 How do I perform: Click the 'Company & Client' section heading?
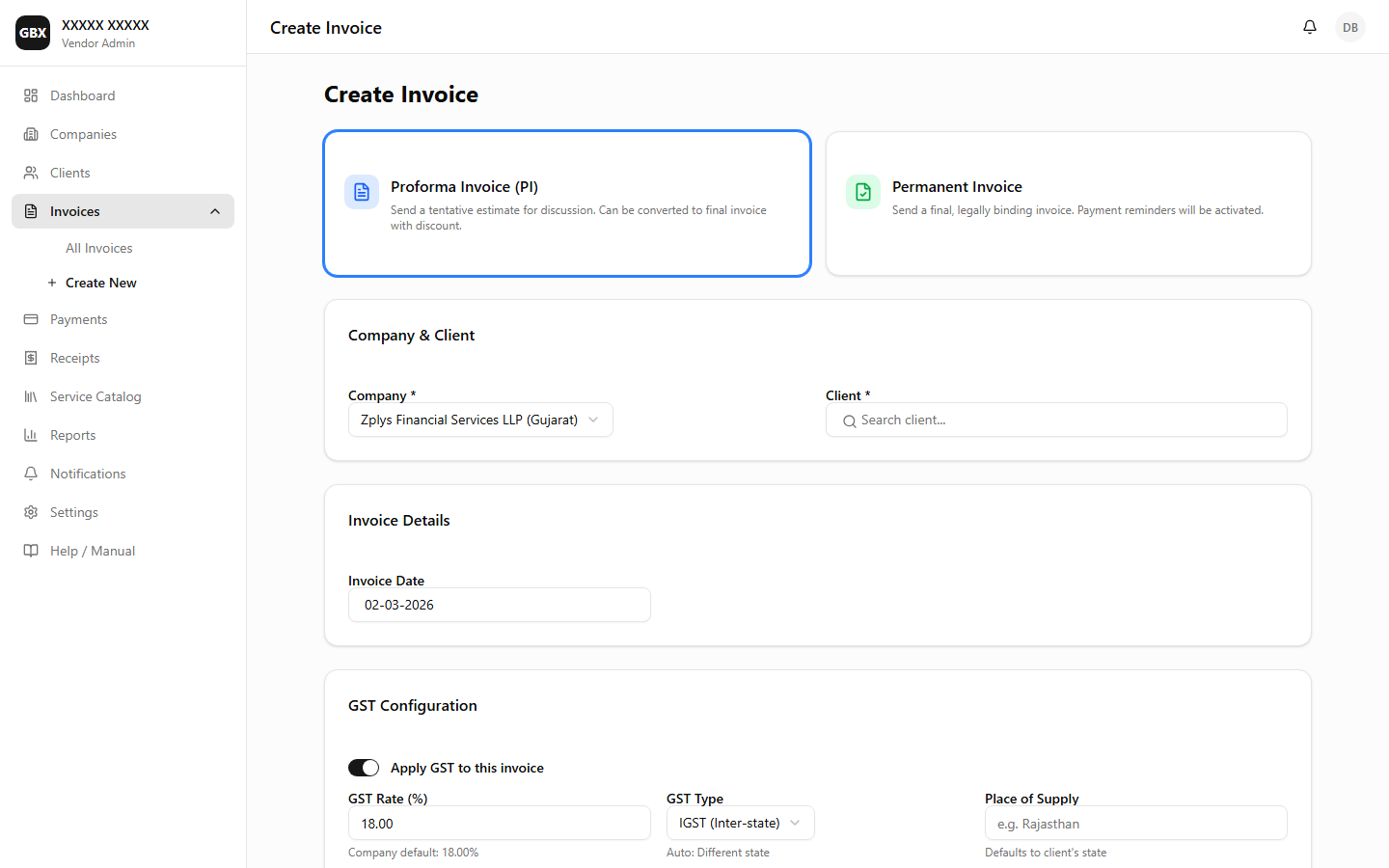point(412,335)
